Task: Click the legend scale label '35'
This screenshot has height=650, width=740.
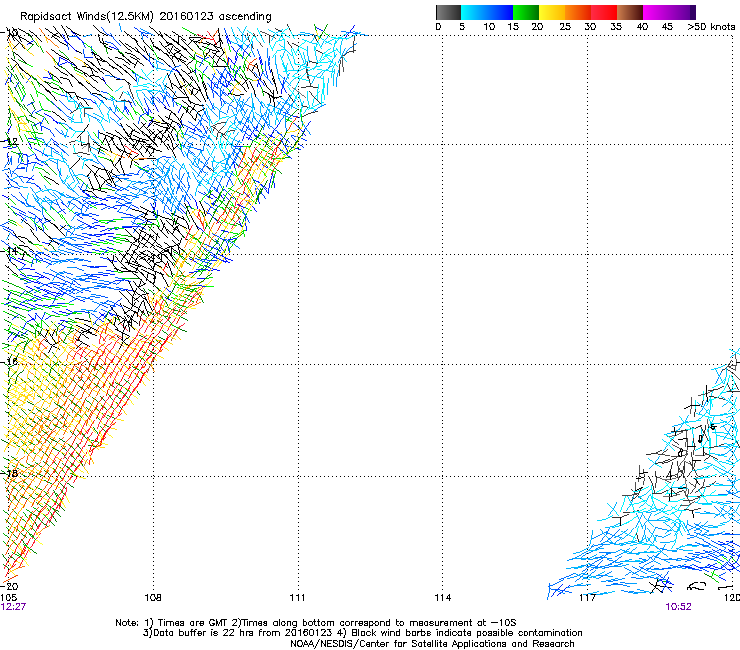Action: (616, 26)
